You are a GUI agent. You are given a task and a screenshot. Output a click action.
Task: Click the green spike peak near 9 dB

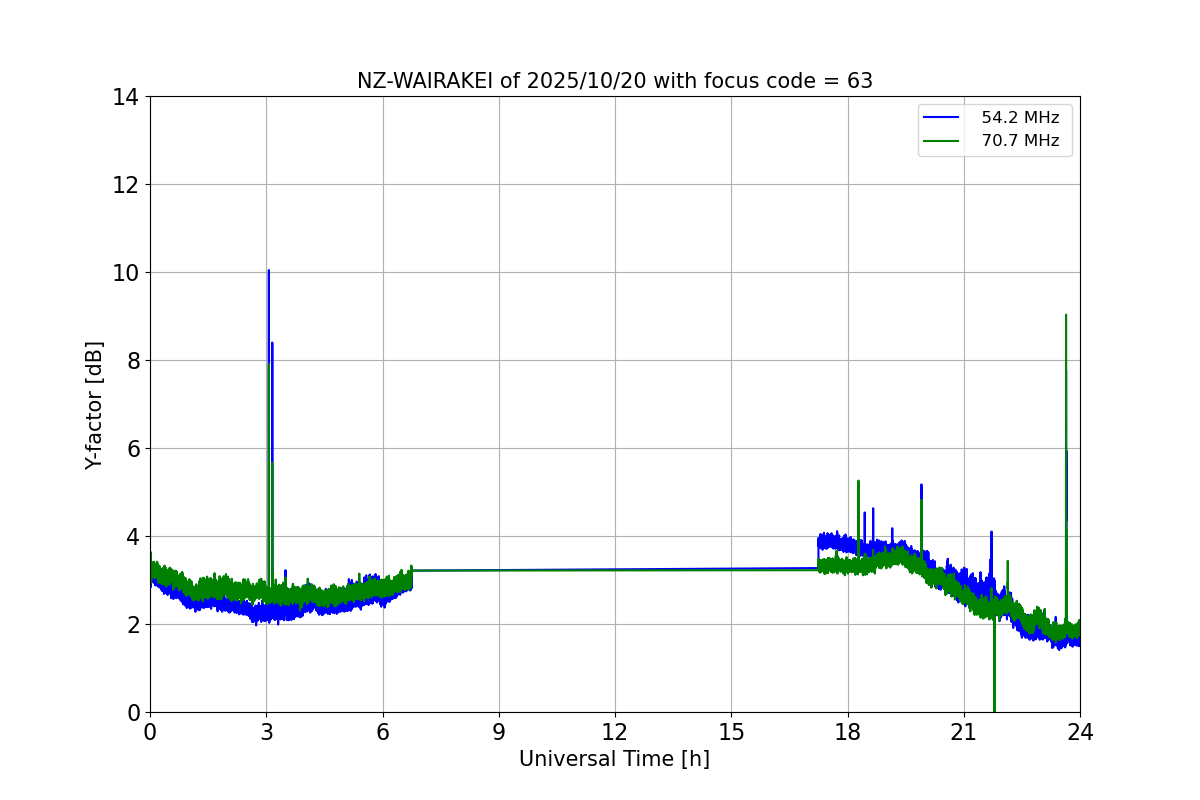(1066, 315)
